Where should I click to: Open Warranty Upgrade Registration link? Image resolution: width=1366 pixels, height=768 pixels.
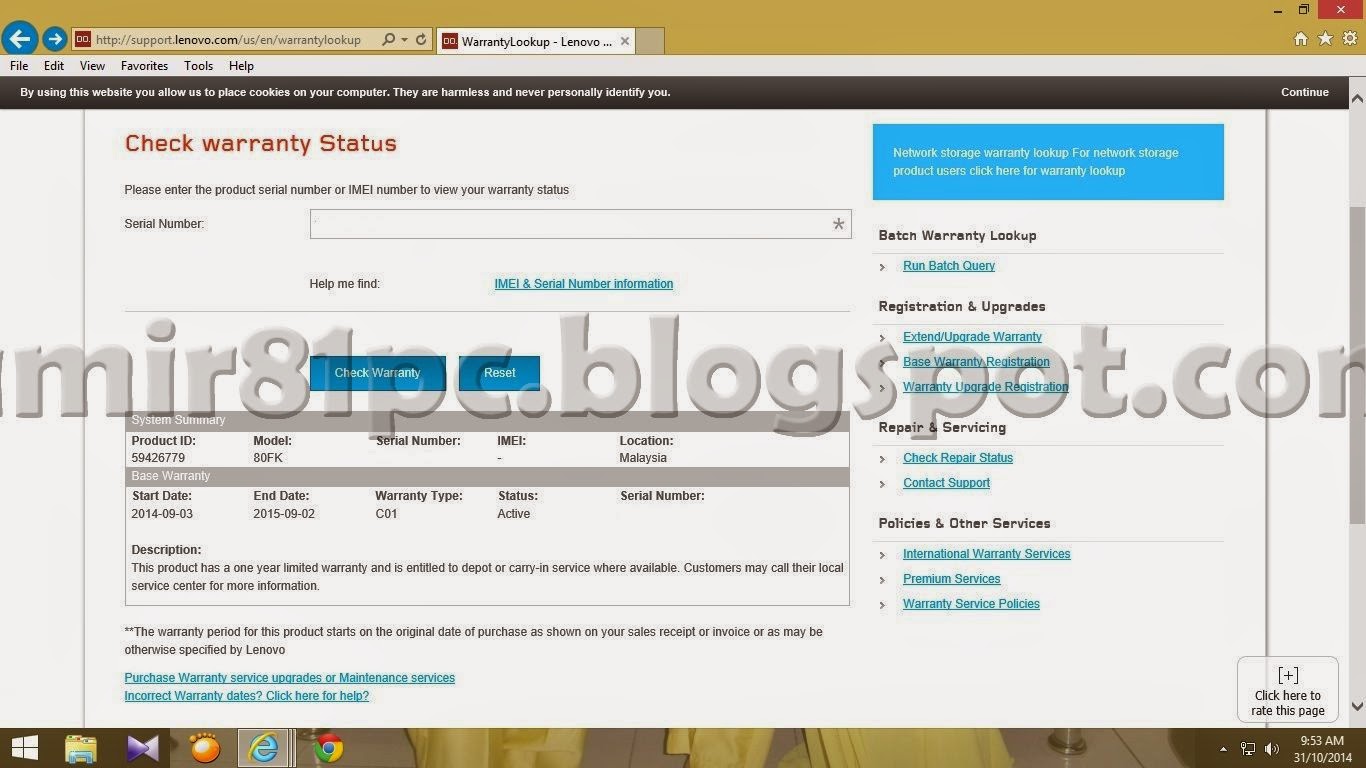985,387
